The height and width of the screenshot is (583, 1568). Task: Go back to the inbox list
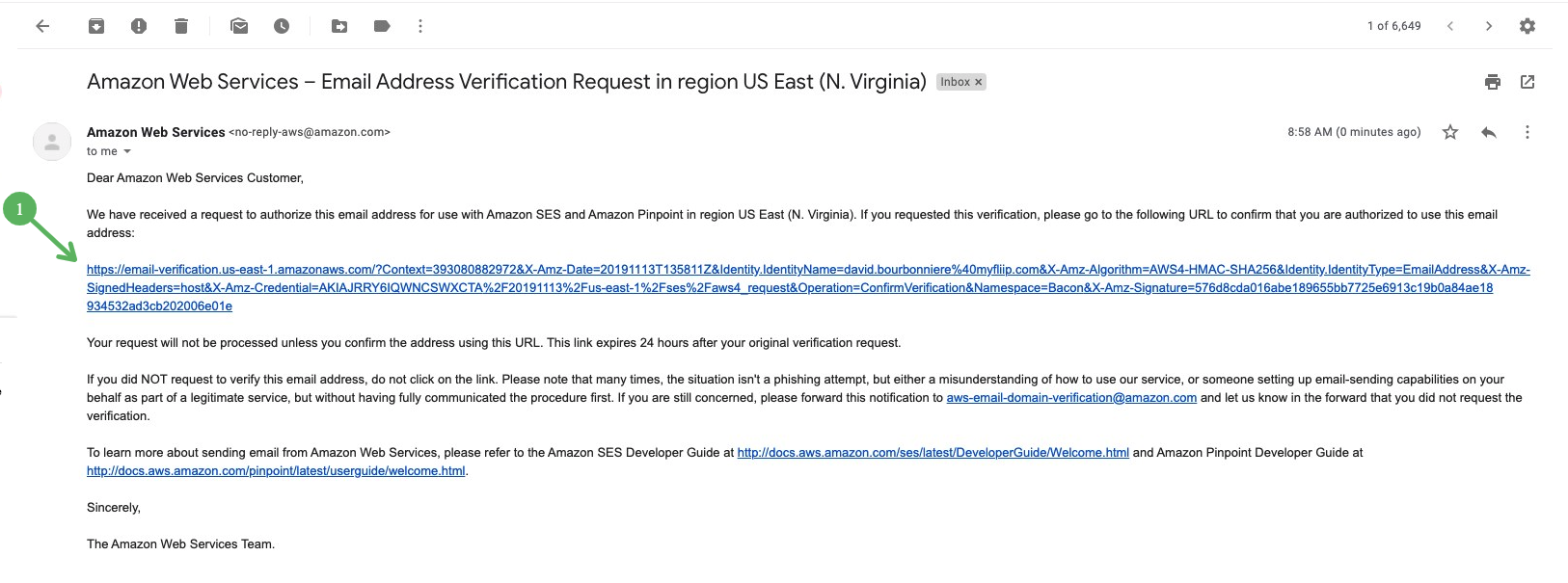pos(42,26)
